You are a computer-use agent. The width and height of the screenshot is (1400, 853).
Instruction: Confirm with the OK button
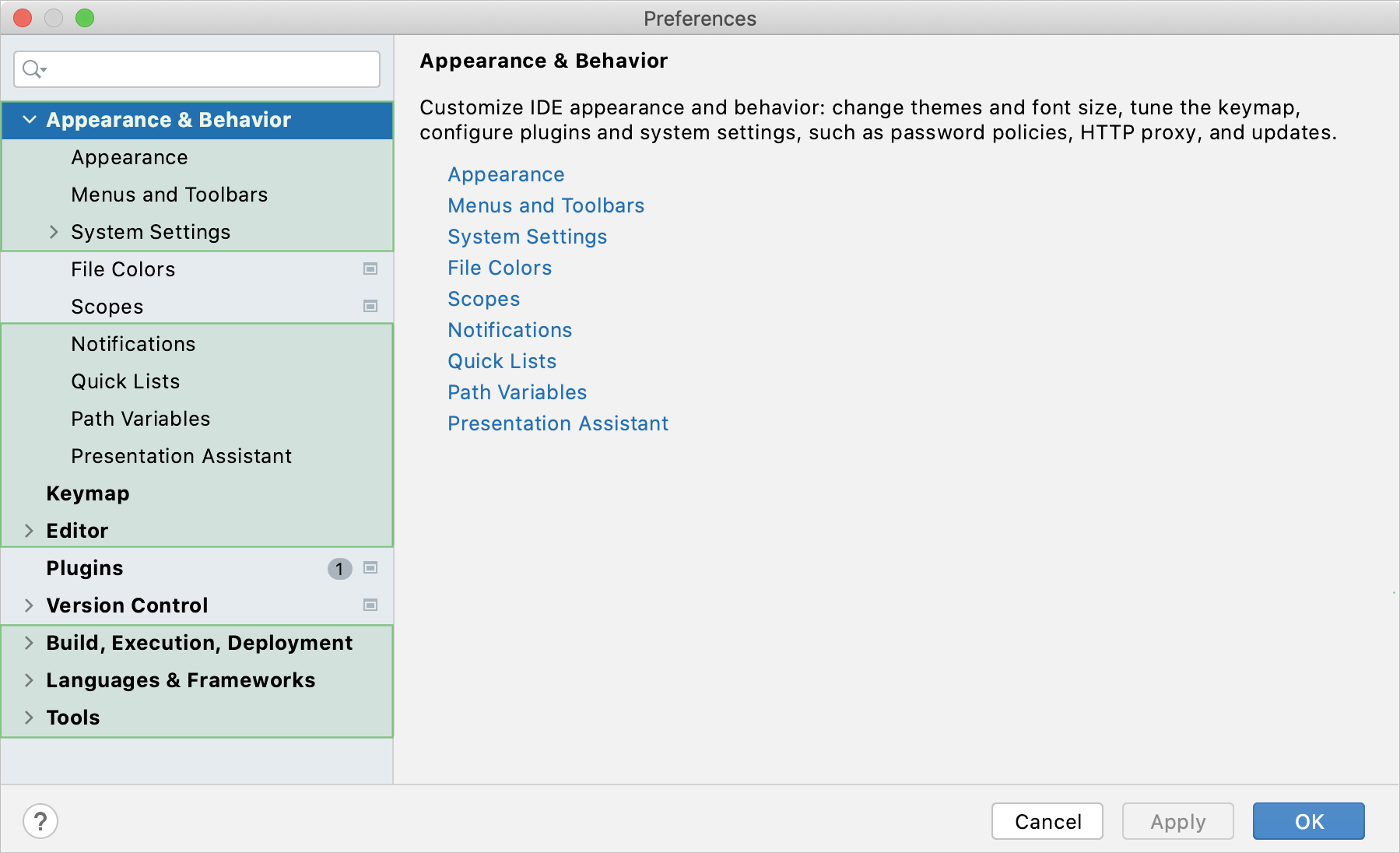point(1308,821)
